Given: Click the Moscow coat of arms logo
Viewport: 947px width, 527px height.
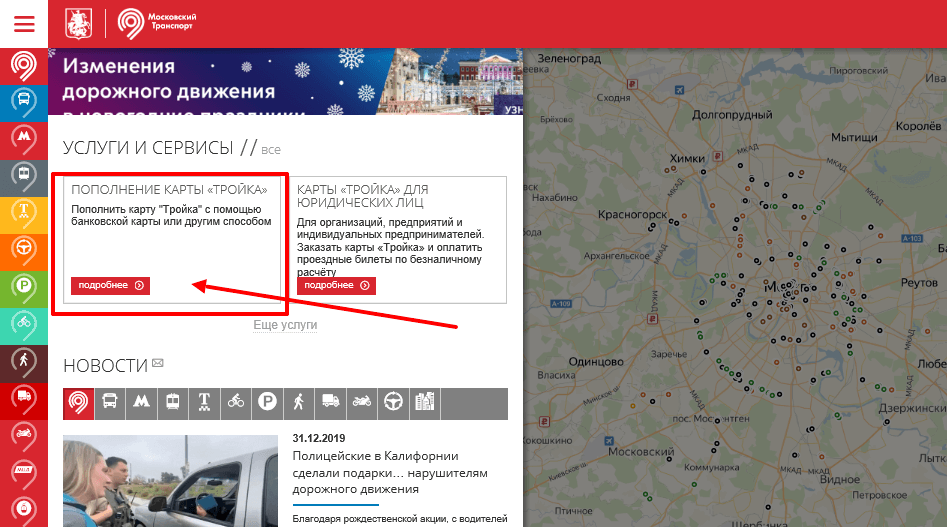Looking at the screenshot, I should click(x=79, y=24).
